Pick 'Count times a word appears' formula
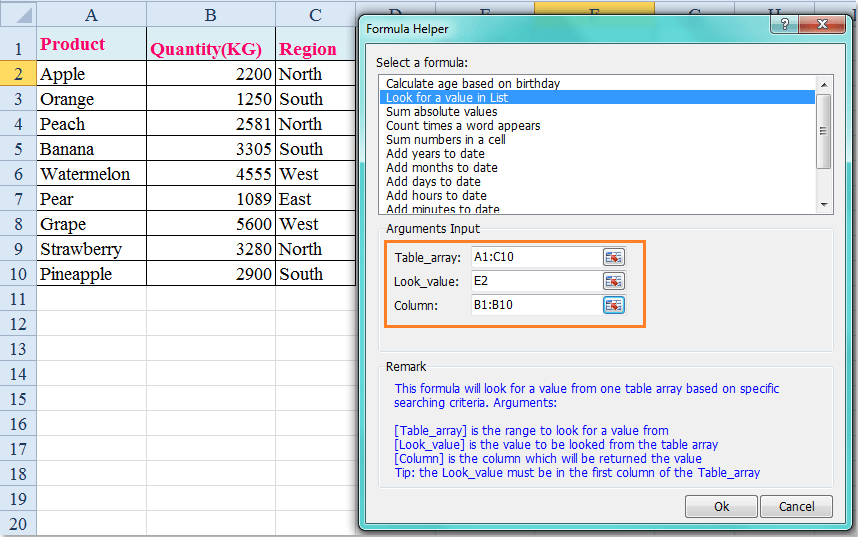This screenshot has width=858, height=537. (463, 126)
